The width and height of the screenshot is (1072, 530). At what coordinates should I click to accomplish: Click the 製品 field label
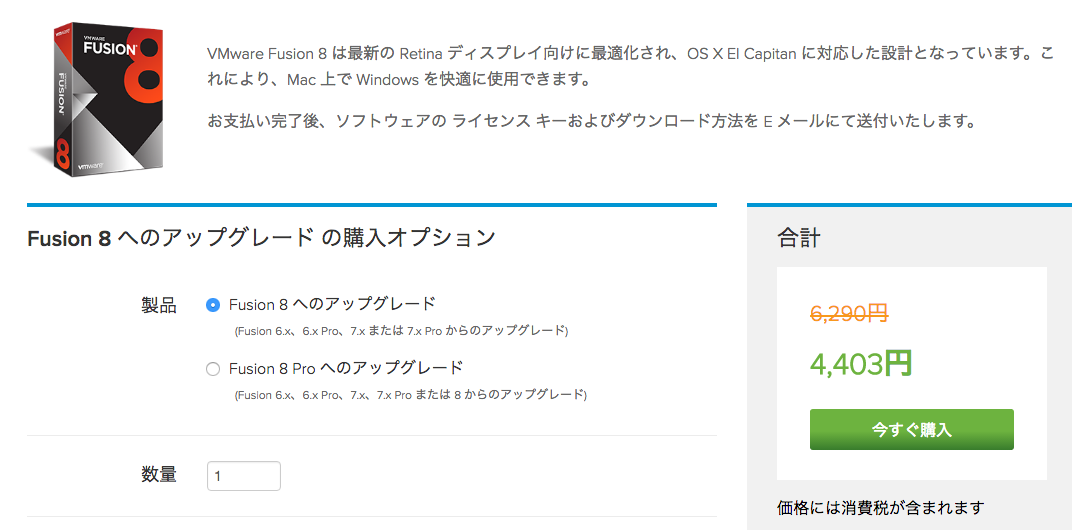coord(159,305)
